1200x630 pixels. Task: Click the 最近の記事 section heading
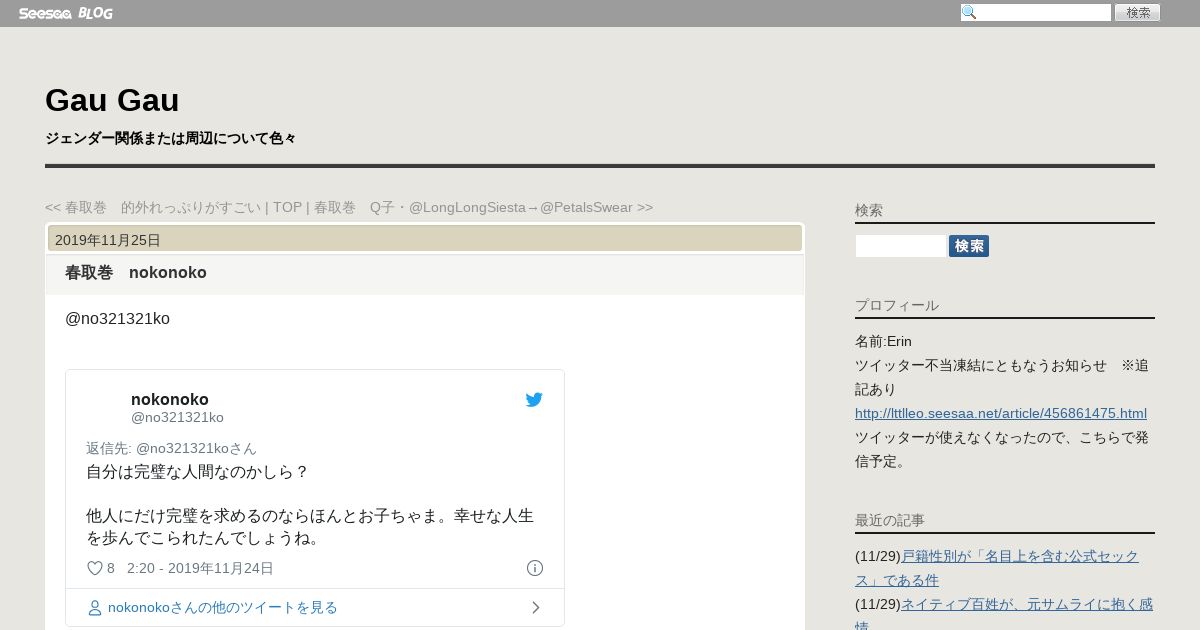point(890,520)
